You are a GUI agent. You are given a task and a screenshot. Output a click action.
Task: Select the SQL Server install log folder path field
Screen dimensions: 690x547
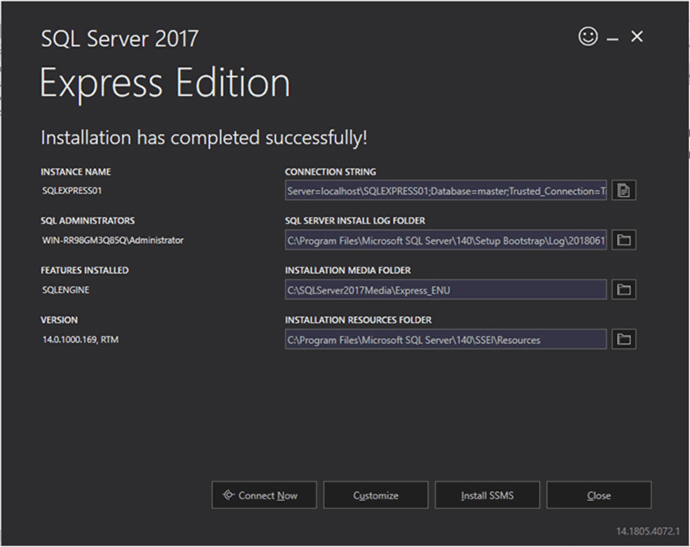tap(445, 240)
